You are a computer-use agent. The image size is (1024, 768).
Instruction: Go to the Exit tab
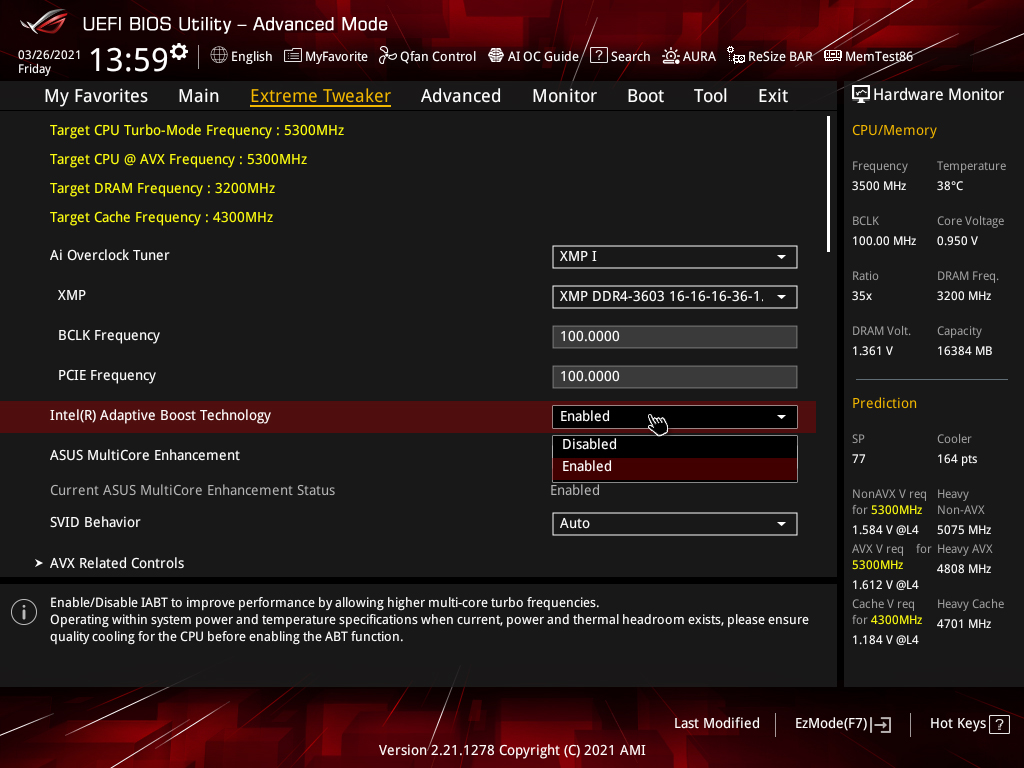pos(773,96)
